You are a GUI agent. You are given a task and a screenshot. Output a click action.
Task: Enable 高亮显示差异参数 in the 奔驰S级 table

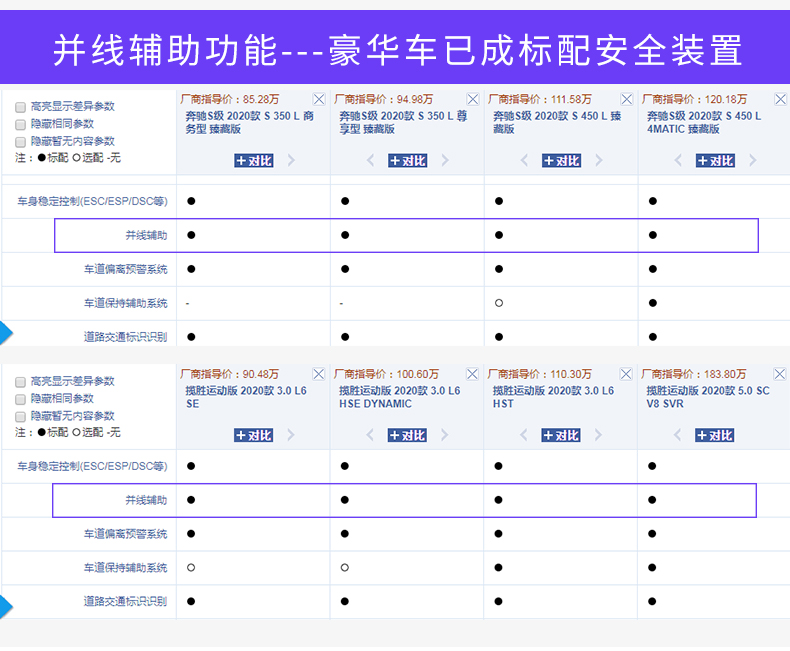(x=21, y=107)
